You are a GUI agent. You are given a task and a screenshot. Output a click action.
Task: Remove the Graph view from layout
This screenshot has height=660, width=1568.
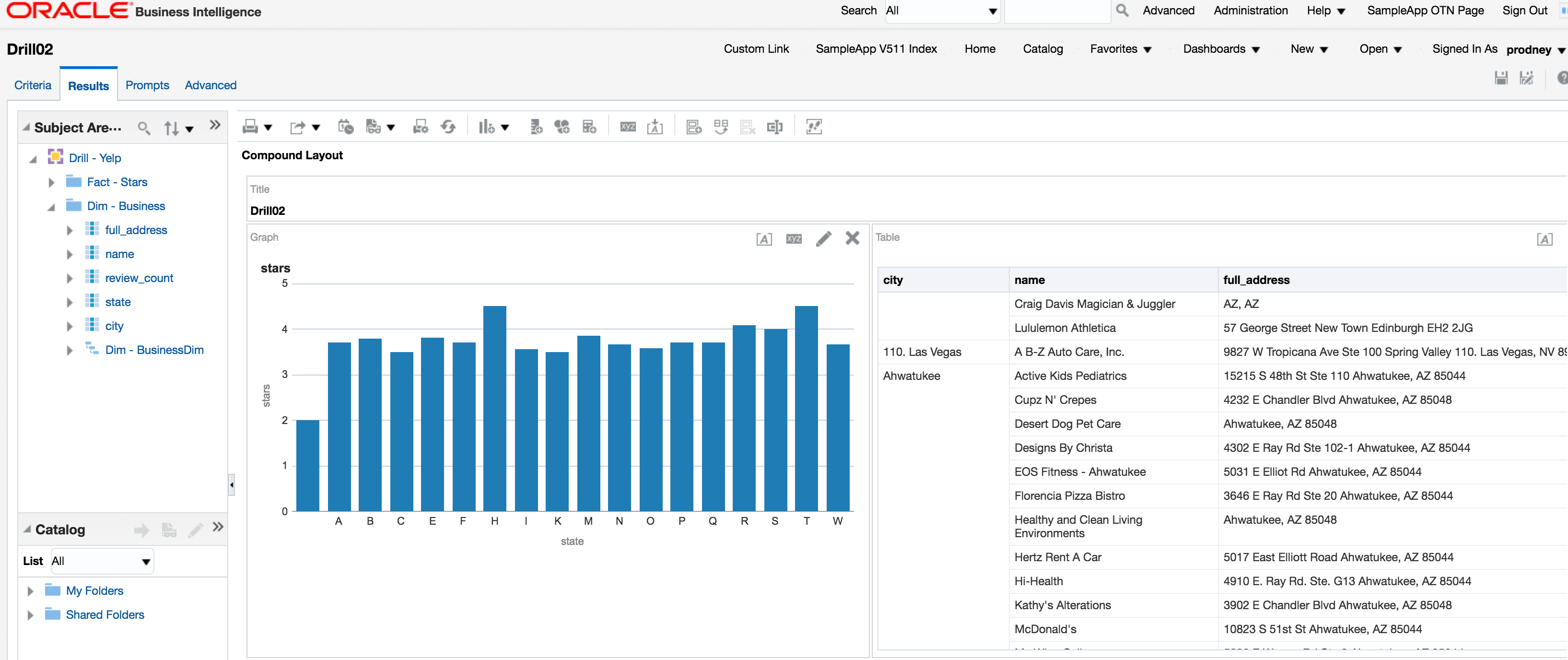852,238
